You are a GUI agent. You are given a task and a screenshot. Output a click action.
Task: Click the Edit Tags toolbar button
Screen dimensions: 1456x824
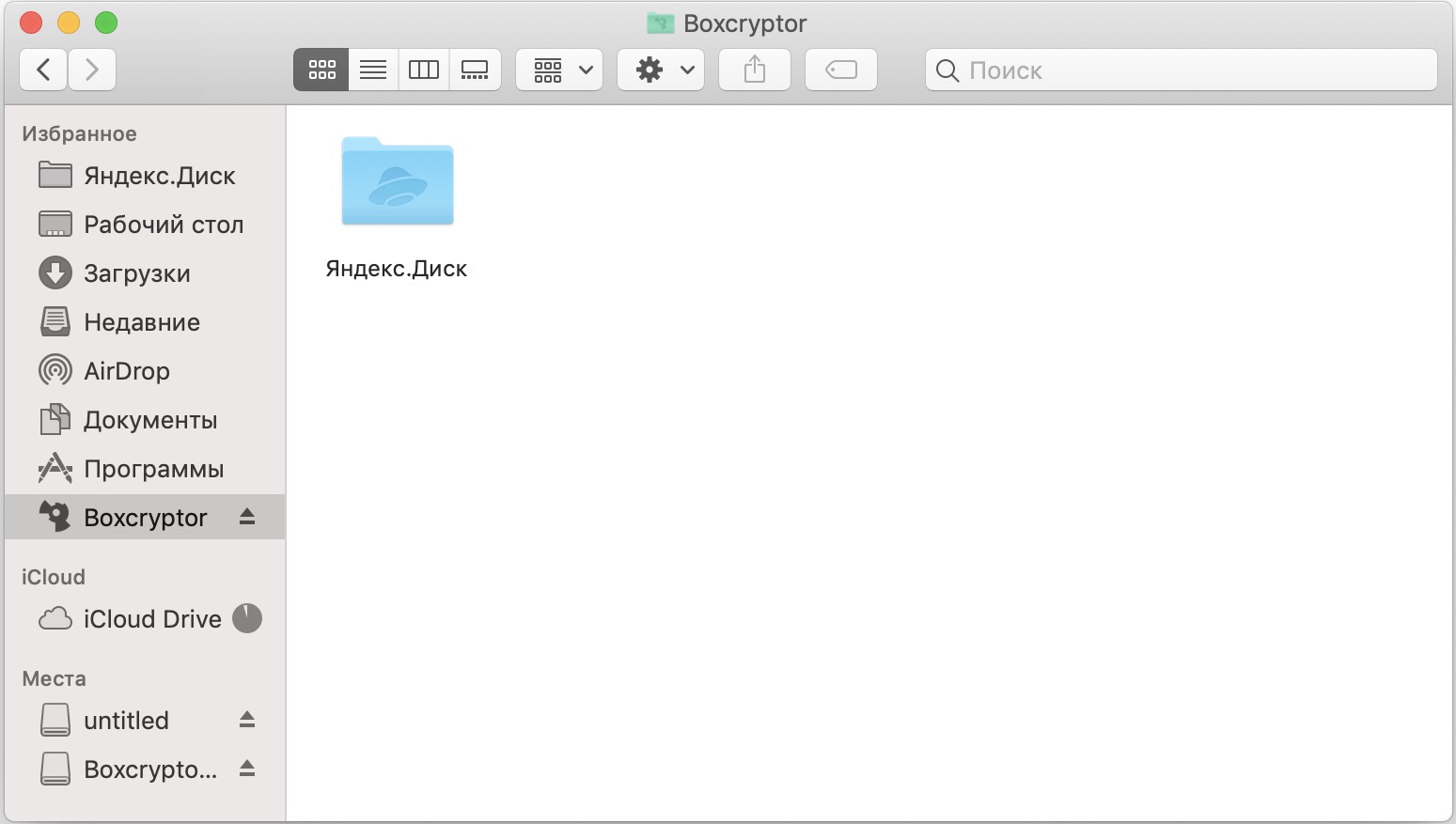click(x=841, y=70)
